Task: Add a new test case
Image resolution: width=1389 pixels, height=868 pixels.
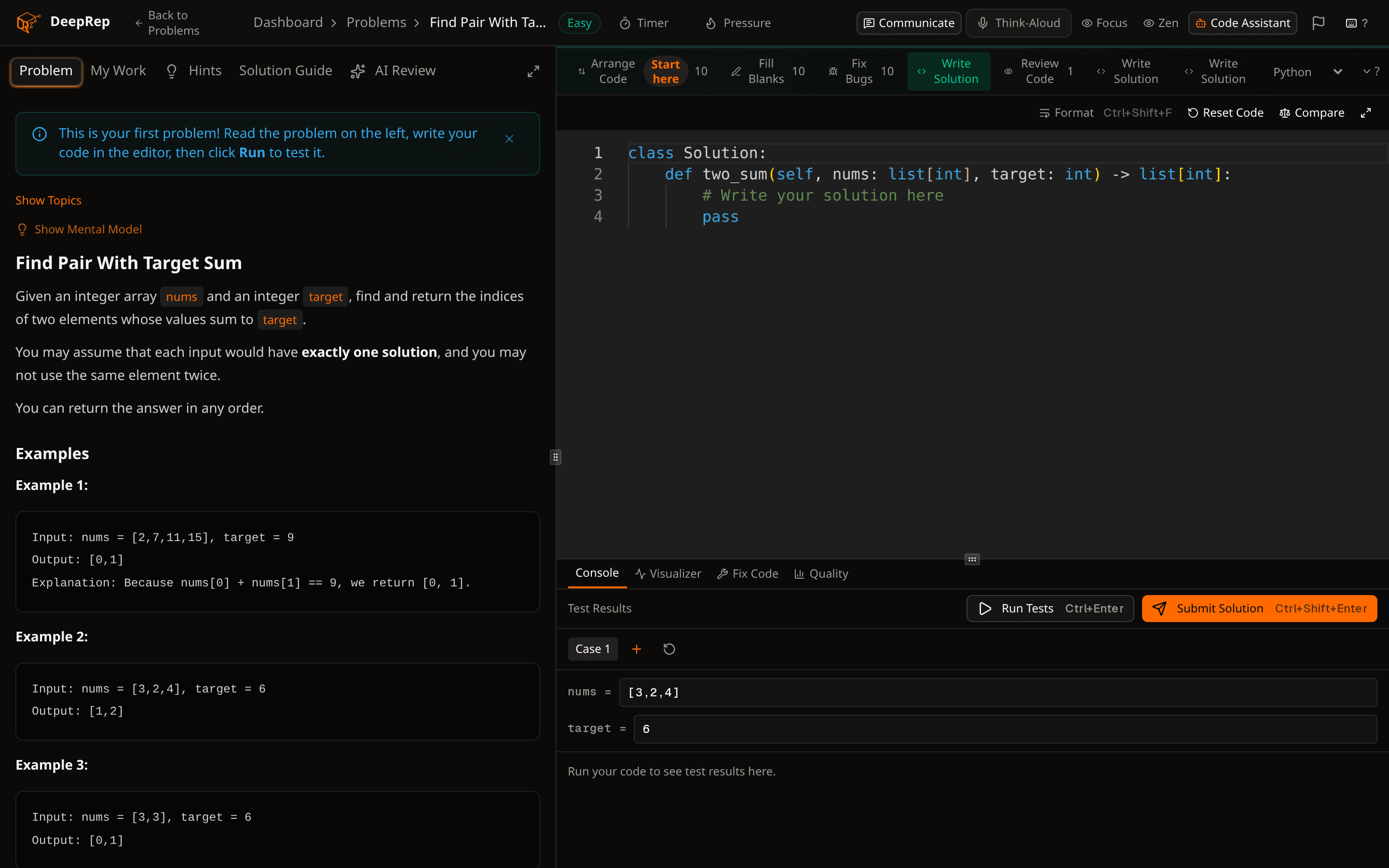Action: pos(637,649)
